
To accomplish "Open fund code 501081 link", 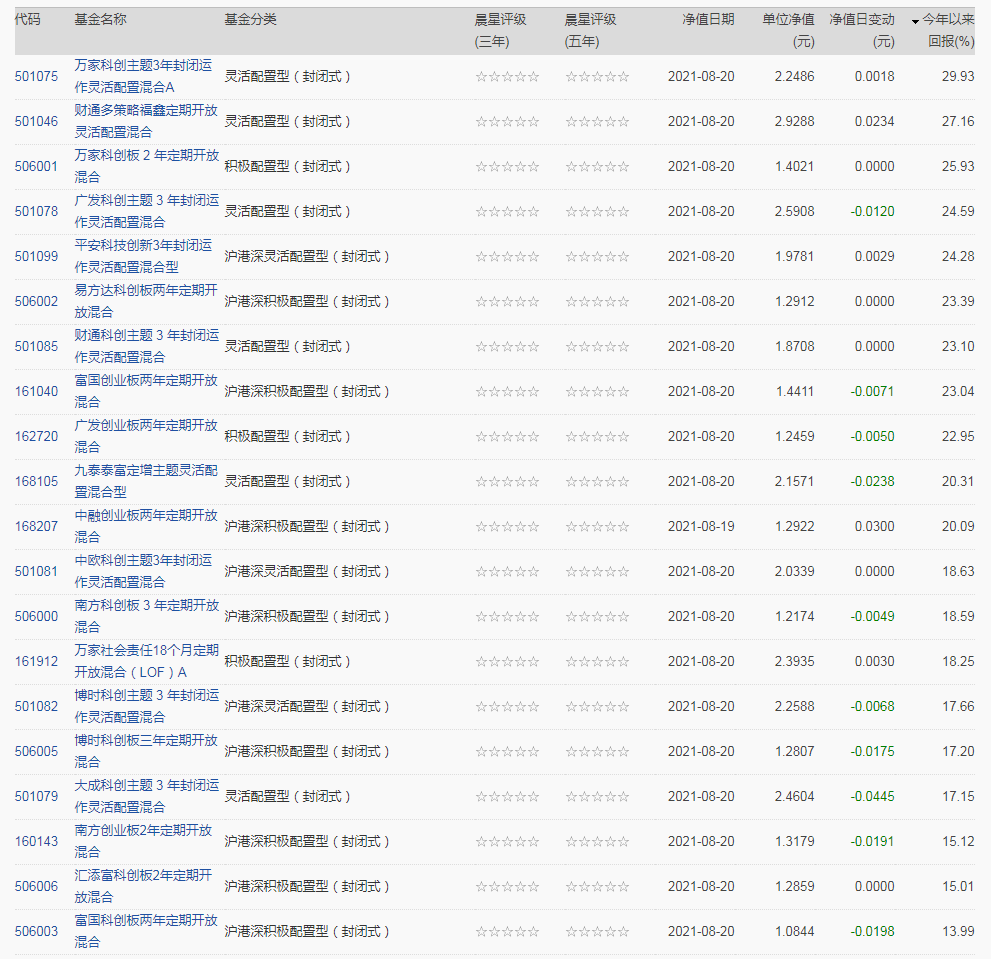I will tap(36, 571).
